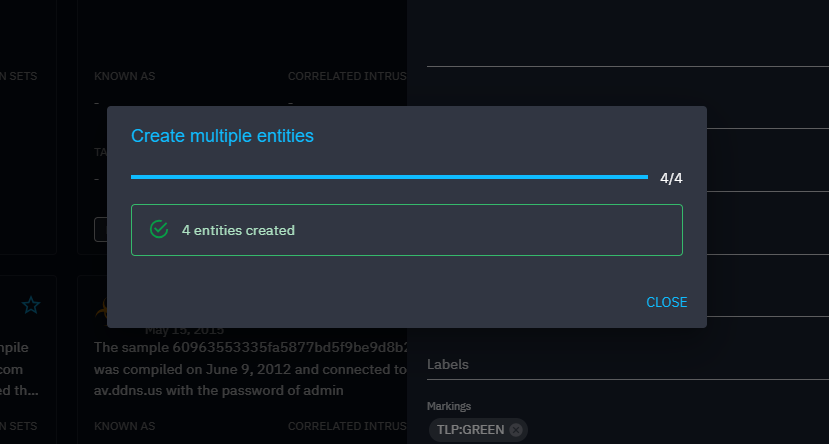829x444 pixels.
Task: Click the green success checkmark icon
Action: 158,230
